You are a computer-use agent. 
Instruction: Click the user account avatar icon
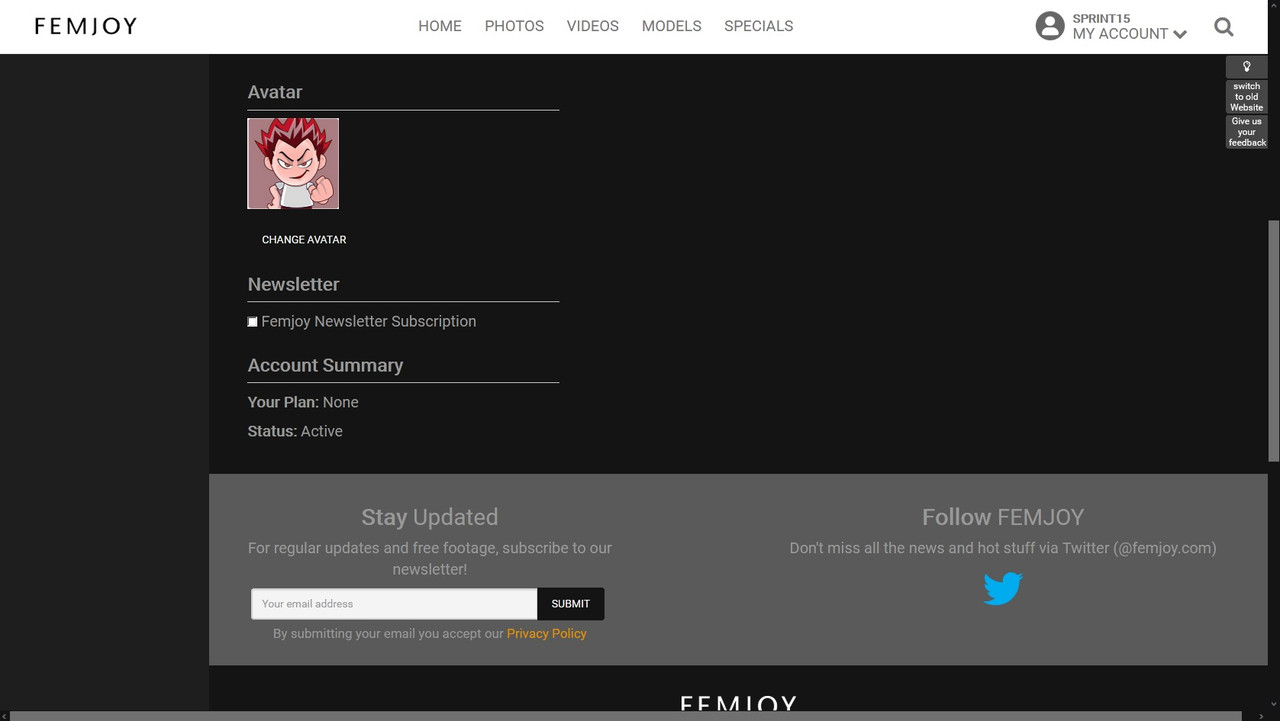click(1050, 26)
